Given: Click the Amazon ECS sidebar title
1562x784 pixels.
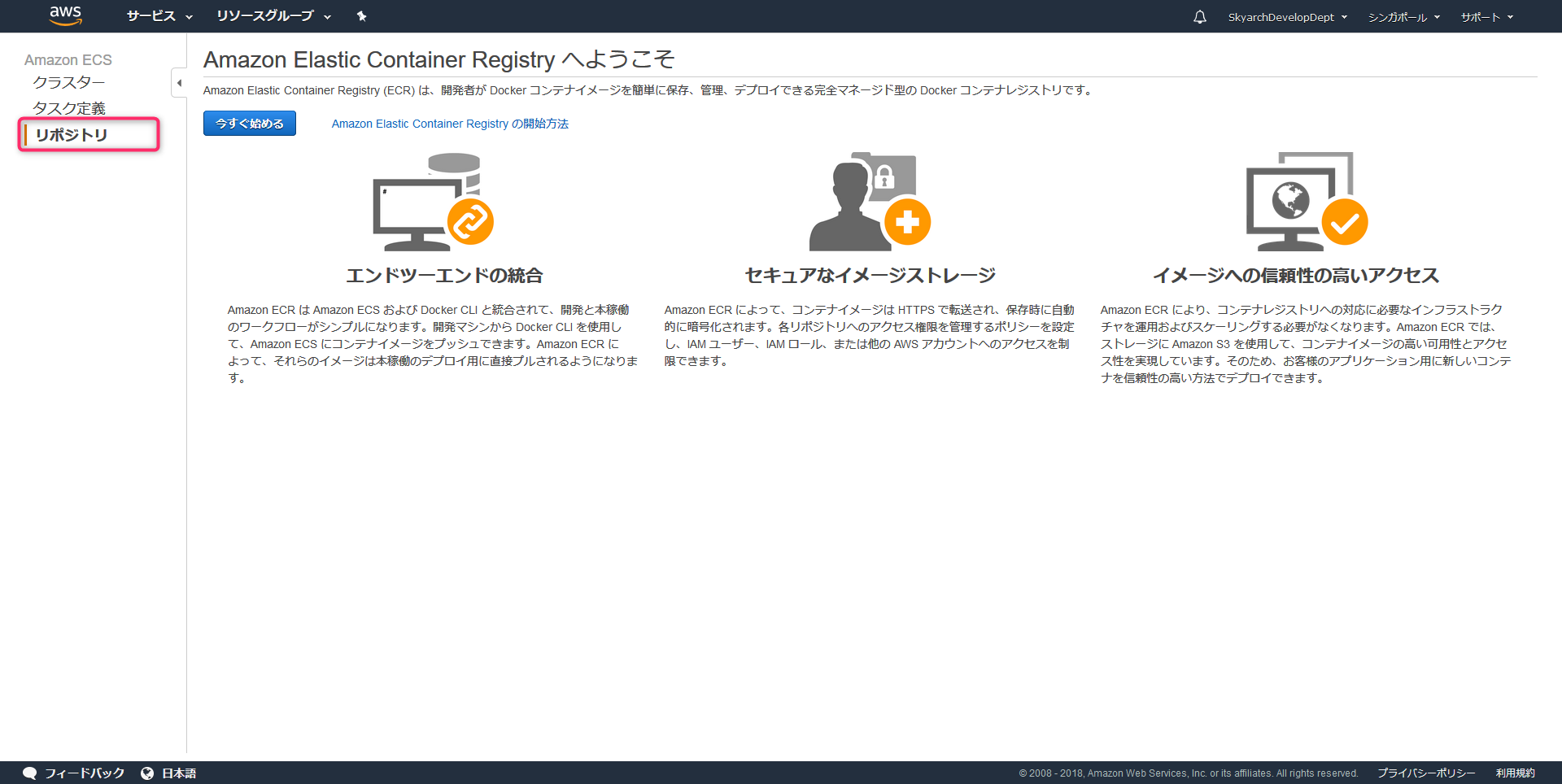Looking at the screenshot, I should (x=68, y=60).
